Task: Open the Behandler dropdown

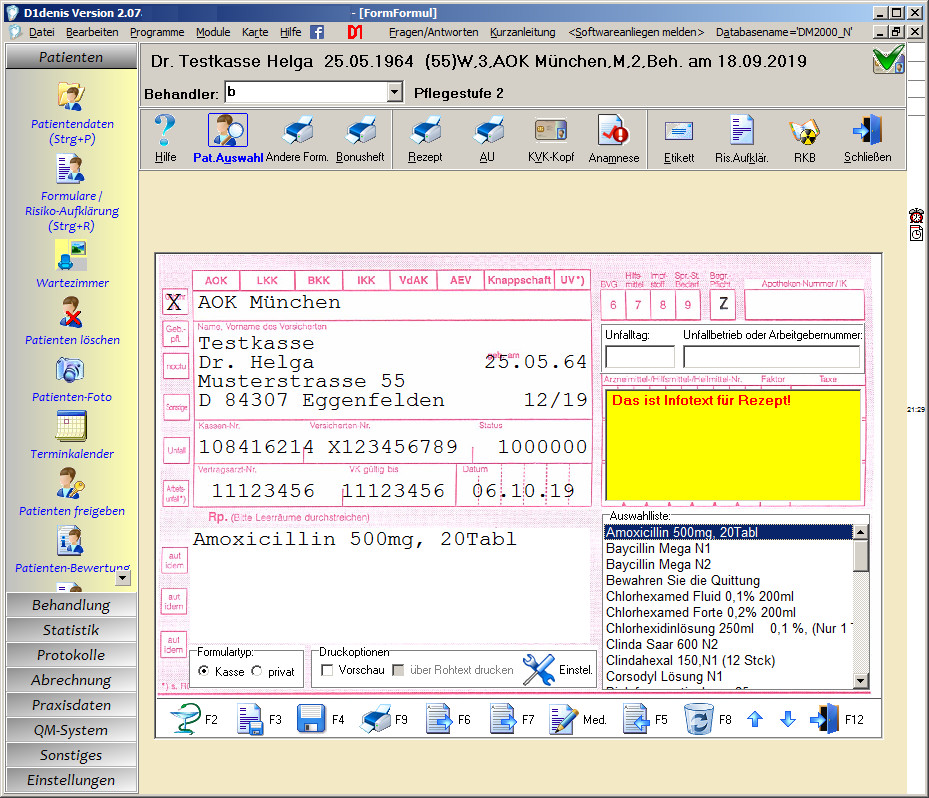Action: 395,92
